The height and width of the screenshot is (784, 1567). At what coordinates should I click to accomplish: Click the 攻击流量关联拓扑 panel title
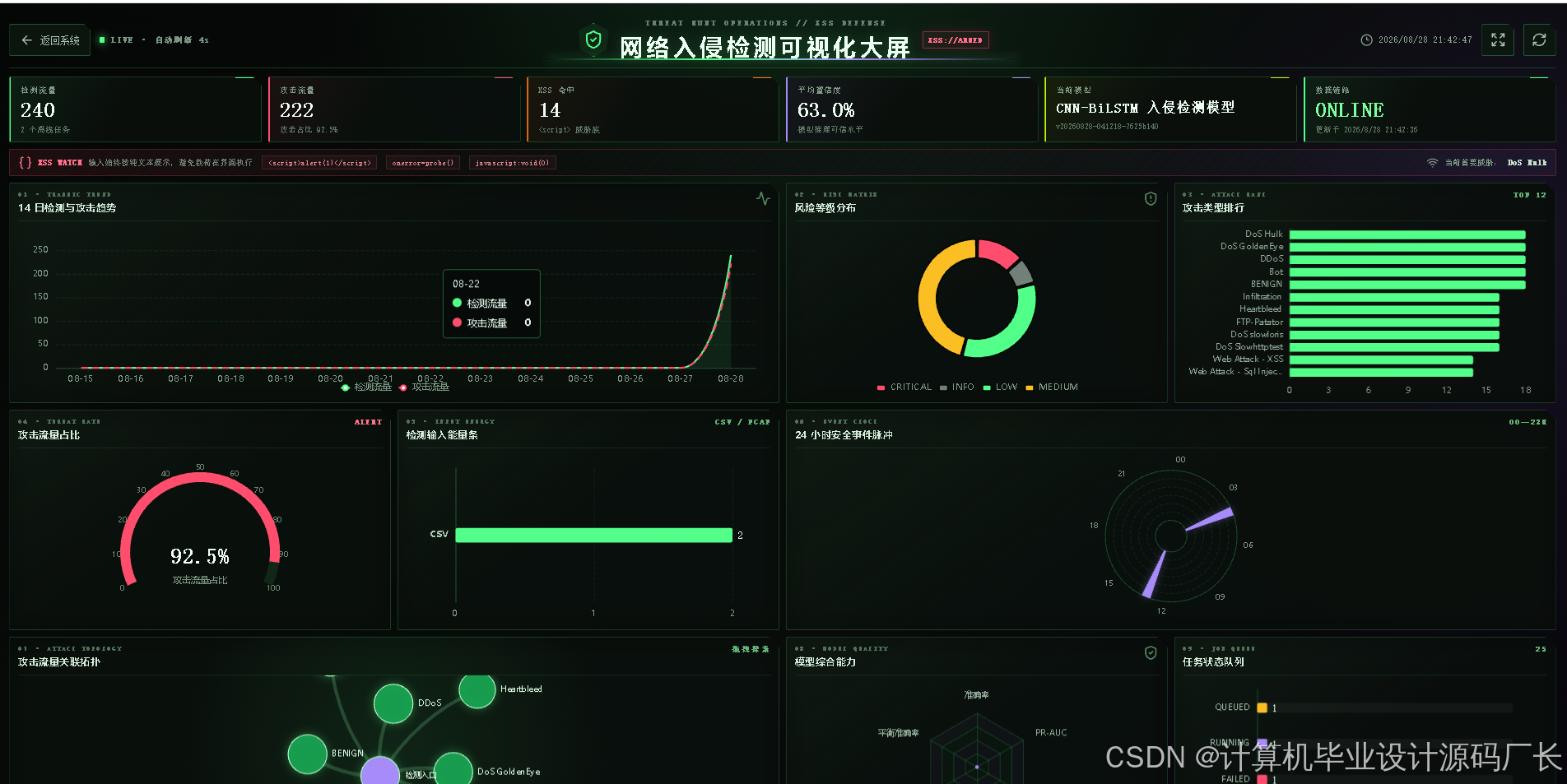click(59, 662)
